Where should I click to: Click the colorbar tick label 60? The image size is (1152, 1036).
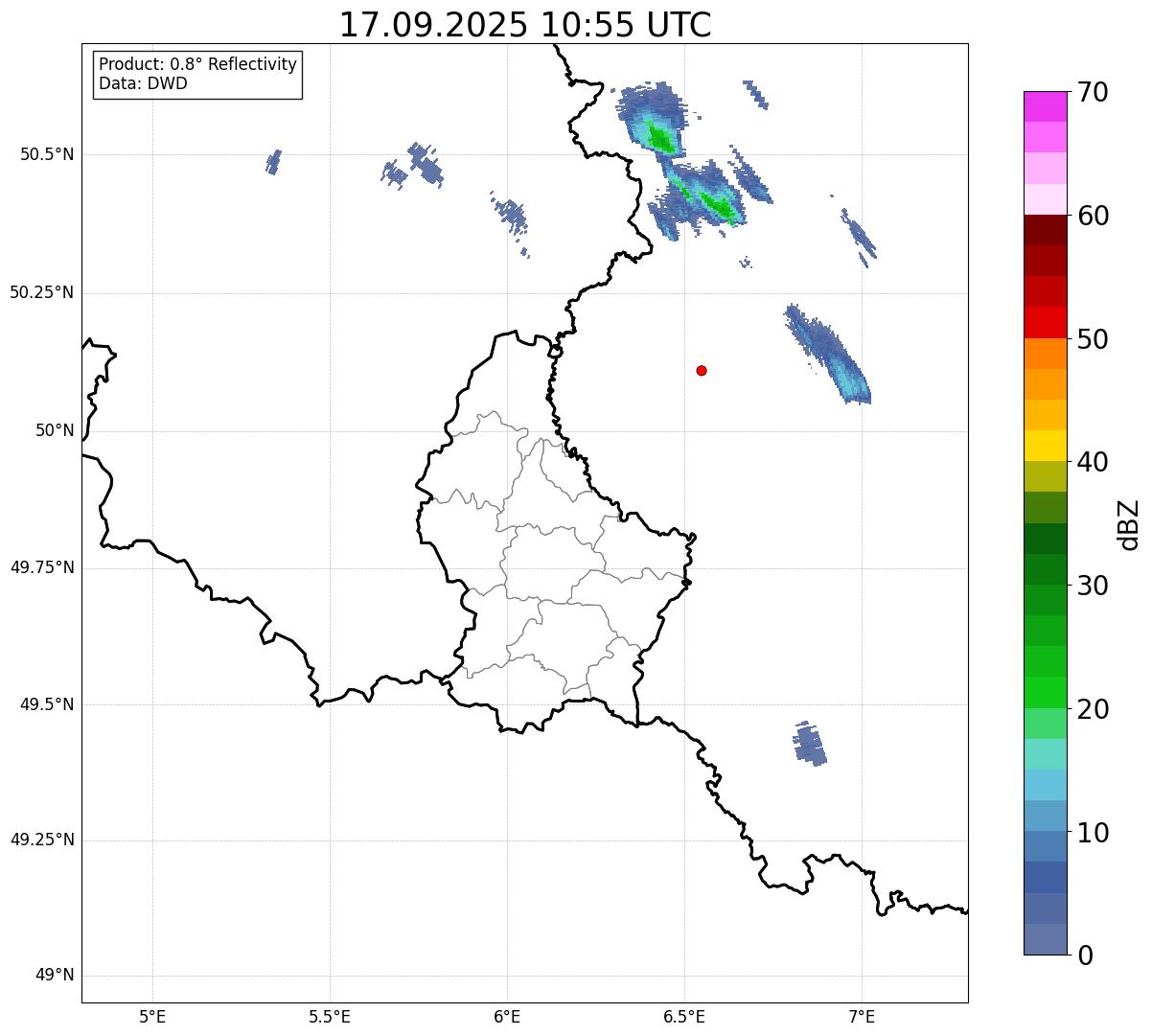tap(1093, 216)
